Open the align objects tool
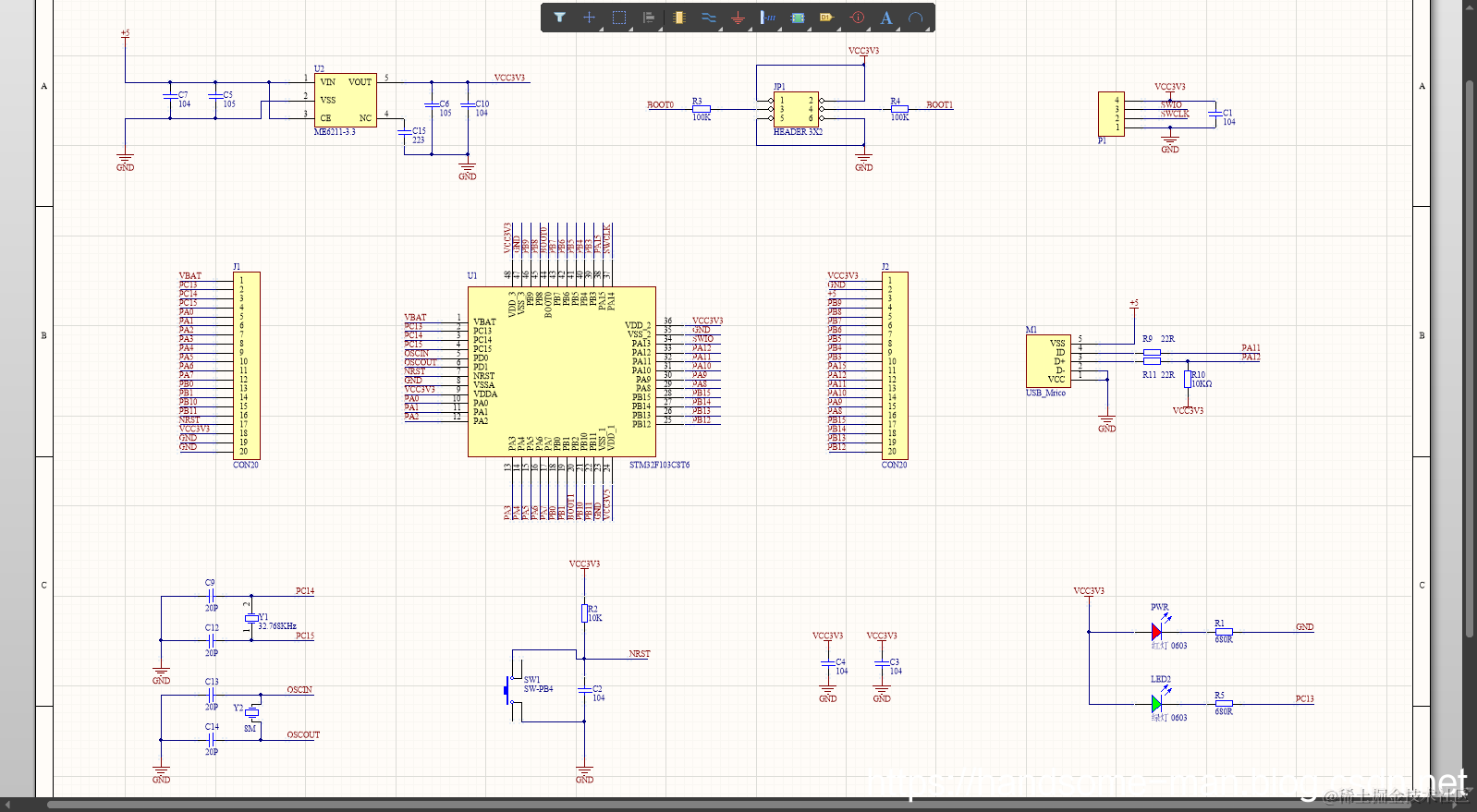Viewport: 1477px width, 812px height. 649,18
